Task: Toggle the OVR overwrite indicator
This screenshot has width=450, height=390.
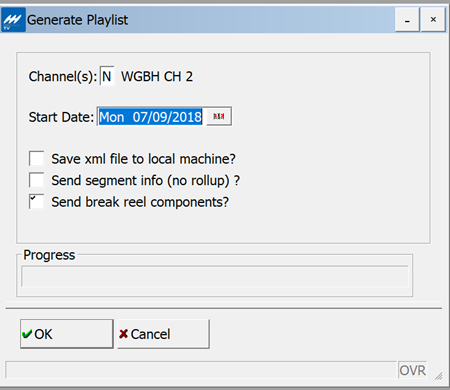Action: click(412, 370)
